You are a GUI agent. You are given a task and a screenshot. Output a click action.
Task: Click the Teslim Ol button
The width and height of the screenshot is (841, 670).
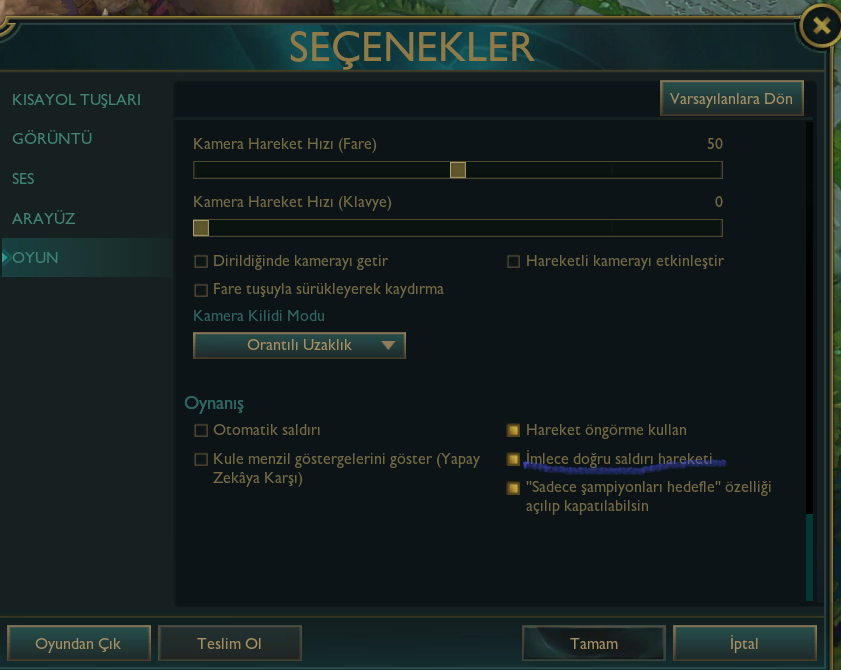coord(230,643)
